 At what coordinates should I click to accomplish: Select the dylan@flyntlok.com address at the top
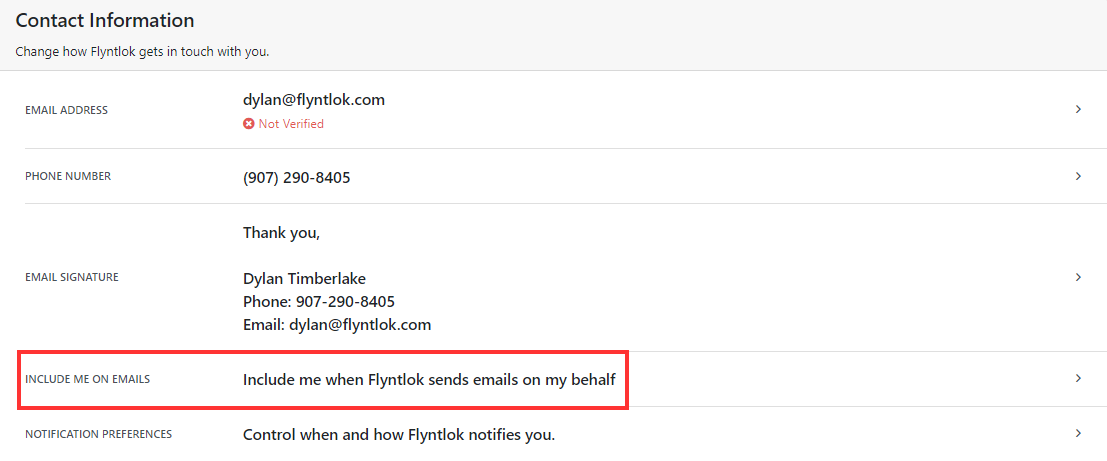tap(313, 100)
